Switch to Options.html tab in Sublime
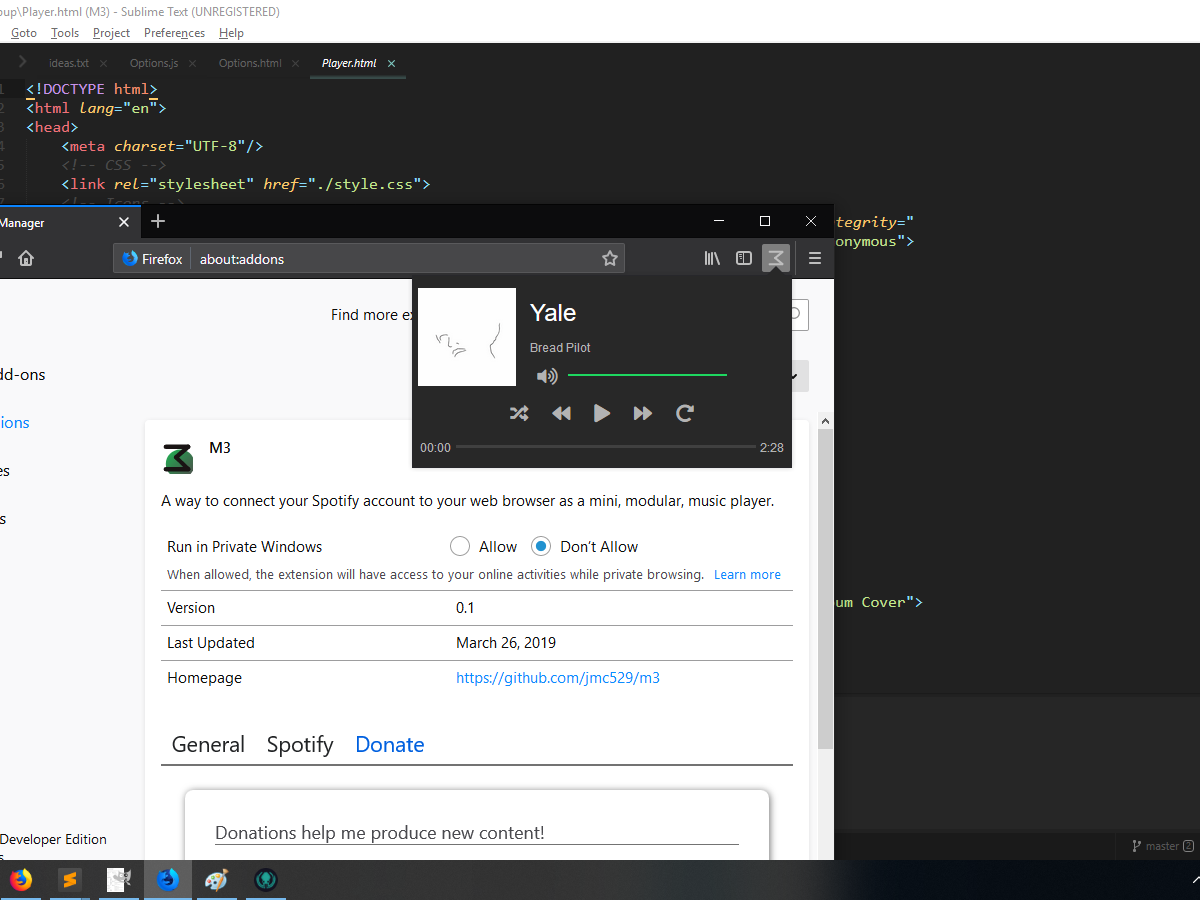 coord(250,63)
